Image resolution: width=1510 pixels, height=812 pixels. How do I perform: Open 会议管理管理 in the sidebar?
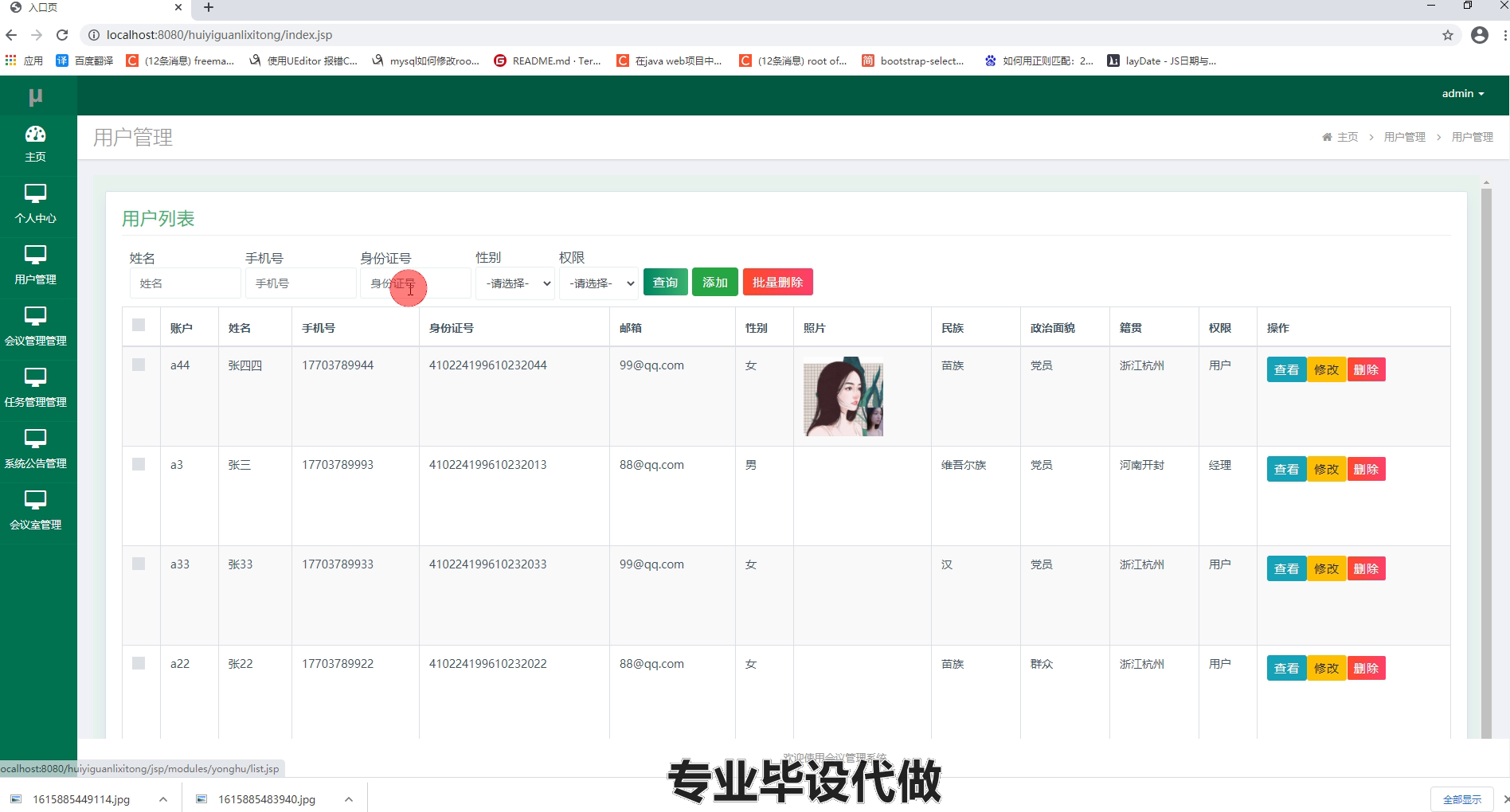[x=36, y=327]
